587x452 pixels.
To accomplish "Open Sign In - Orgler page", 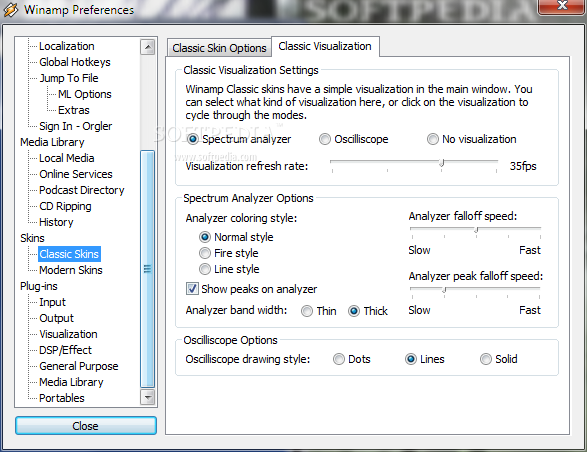I will click(x=76, y=126).
